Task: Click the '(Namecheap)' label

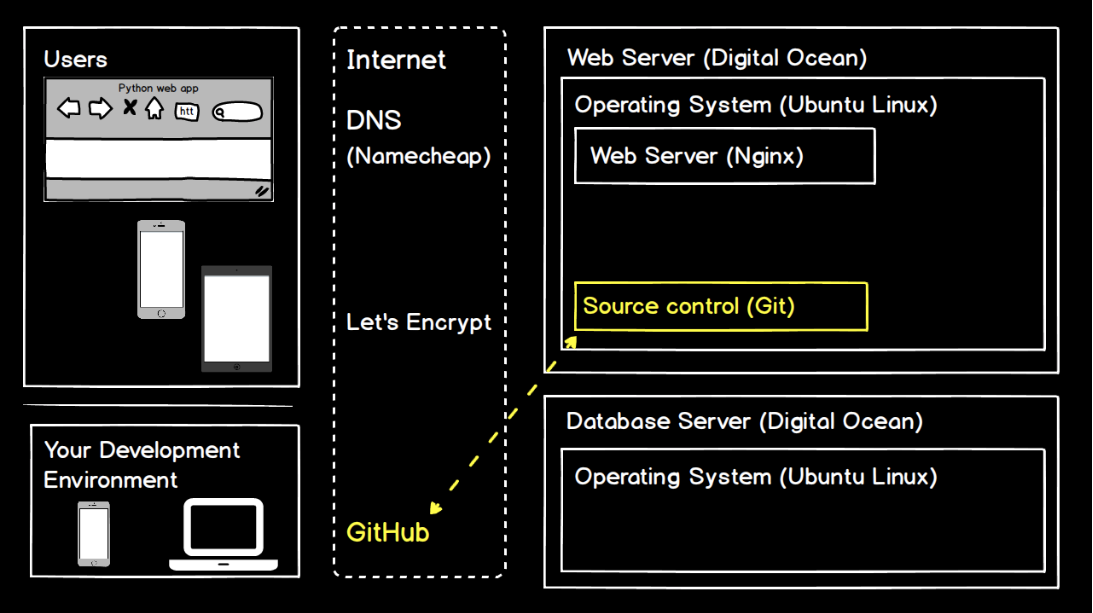Action: tap(418, 156)
